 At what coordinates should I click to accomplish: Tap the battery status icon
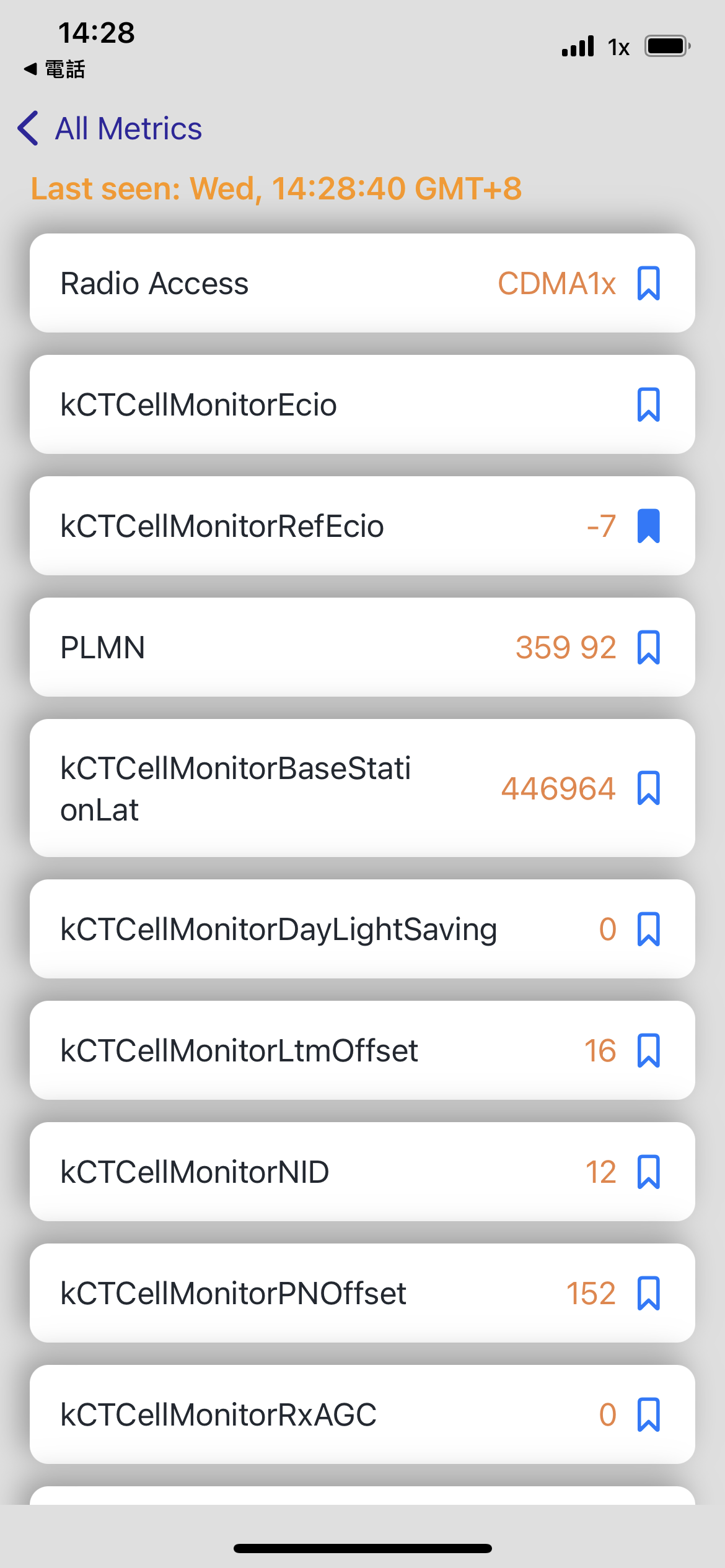(x=667, y=46)
